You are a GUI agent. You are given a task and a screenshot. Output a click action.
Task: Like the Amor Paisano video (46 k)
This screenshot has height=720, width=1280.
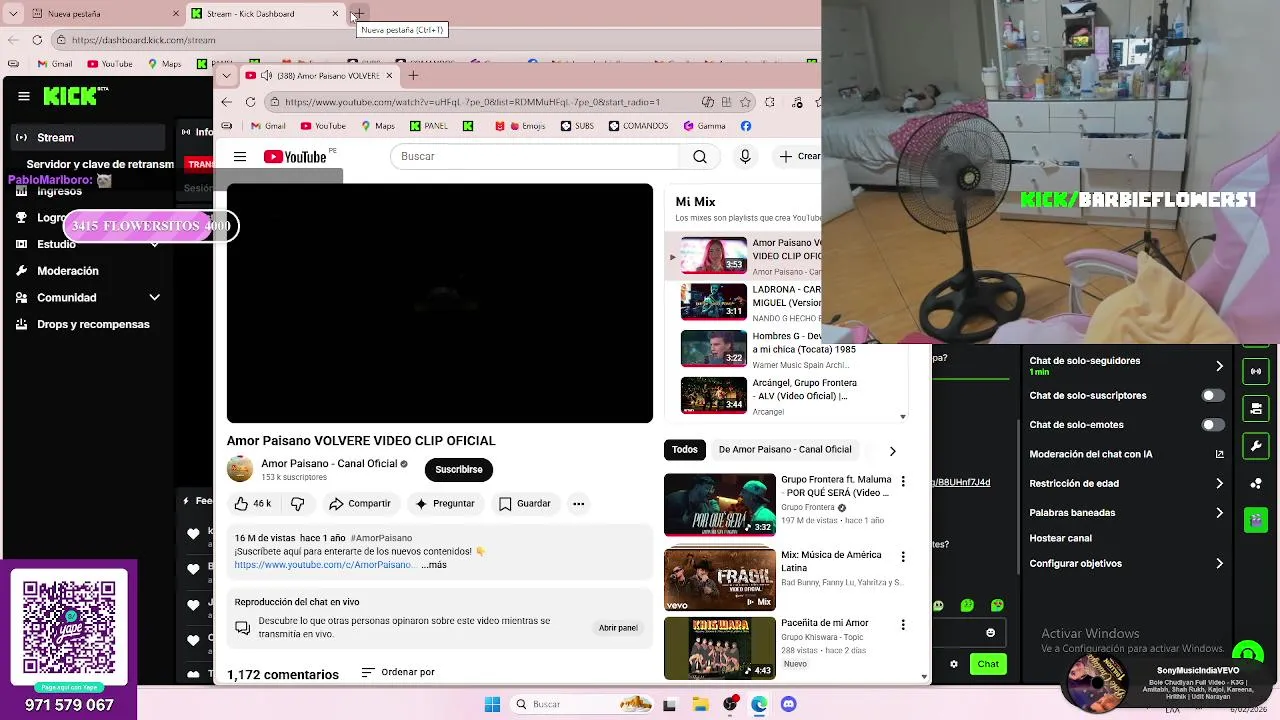pos(253,504)
